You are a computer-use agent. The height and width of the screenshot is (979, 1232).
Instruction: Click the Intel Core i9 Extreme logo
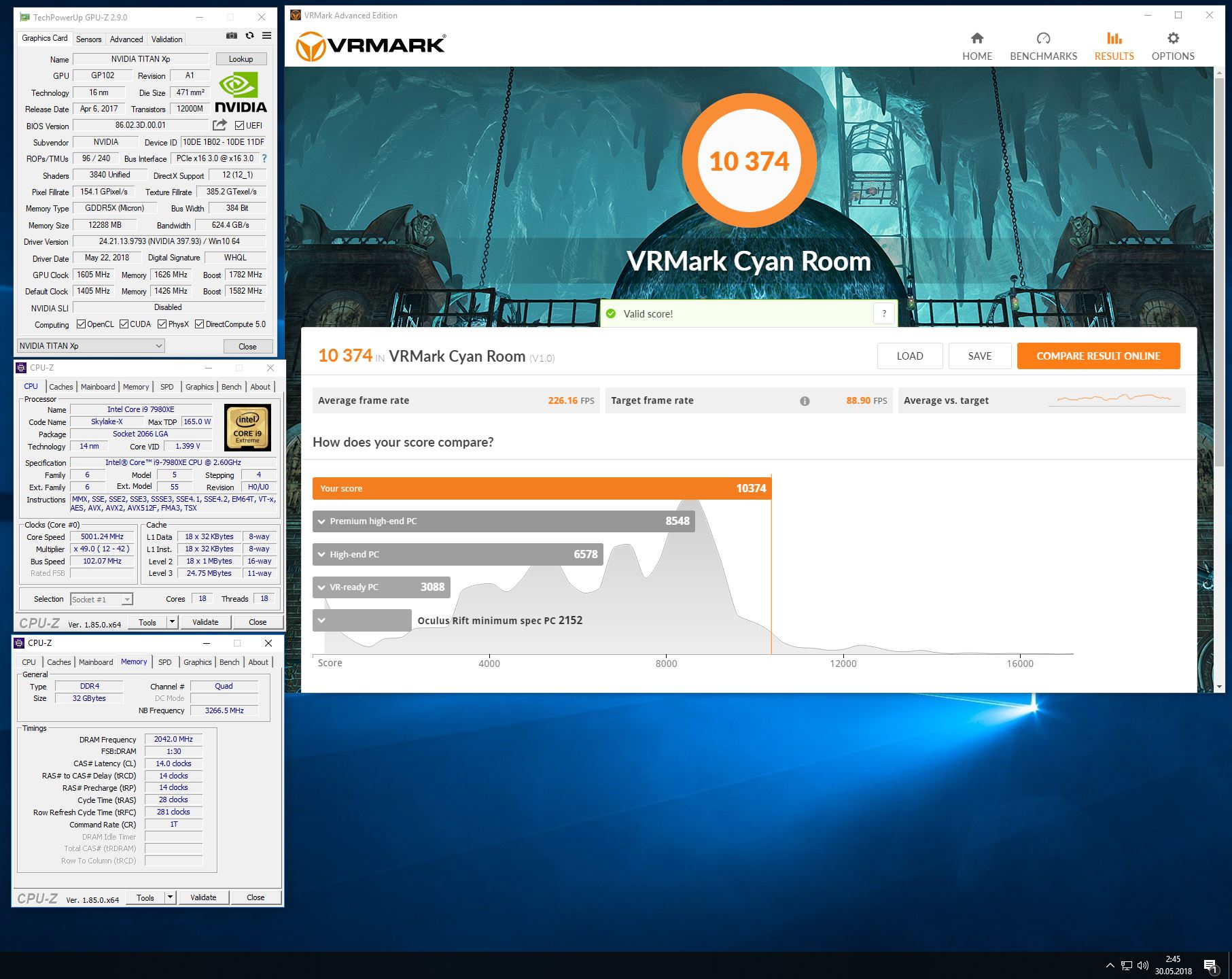click(247, 428)
